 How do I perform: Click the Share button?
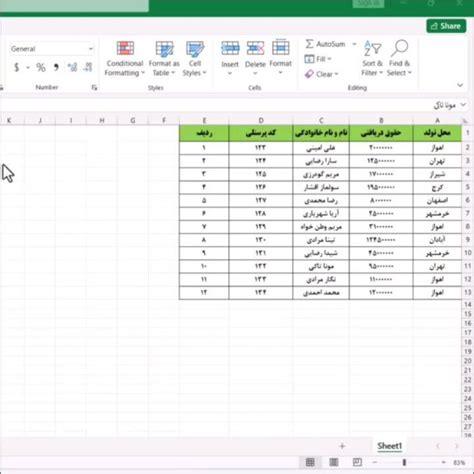[x=446, y=26]
